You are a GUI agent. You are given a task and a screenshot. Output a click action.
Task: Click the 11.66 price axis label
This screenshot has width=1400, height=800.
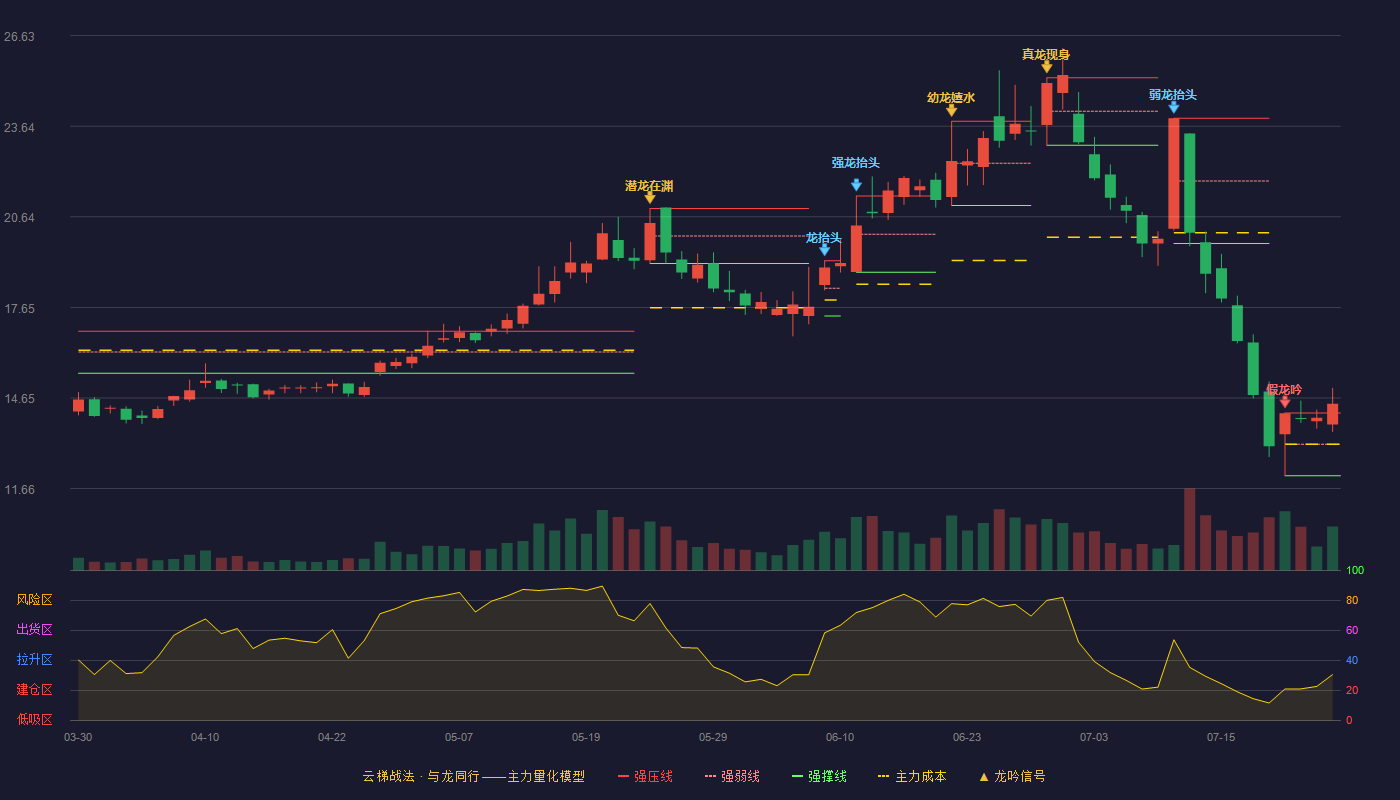coord(19,490)
